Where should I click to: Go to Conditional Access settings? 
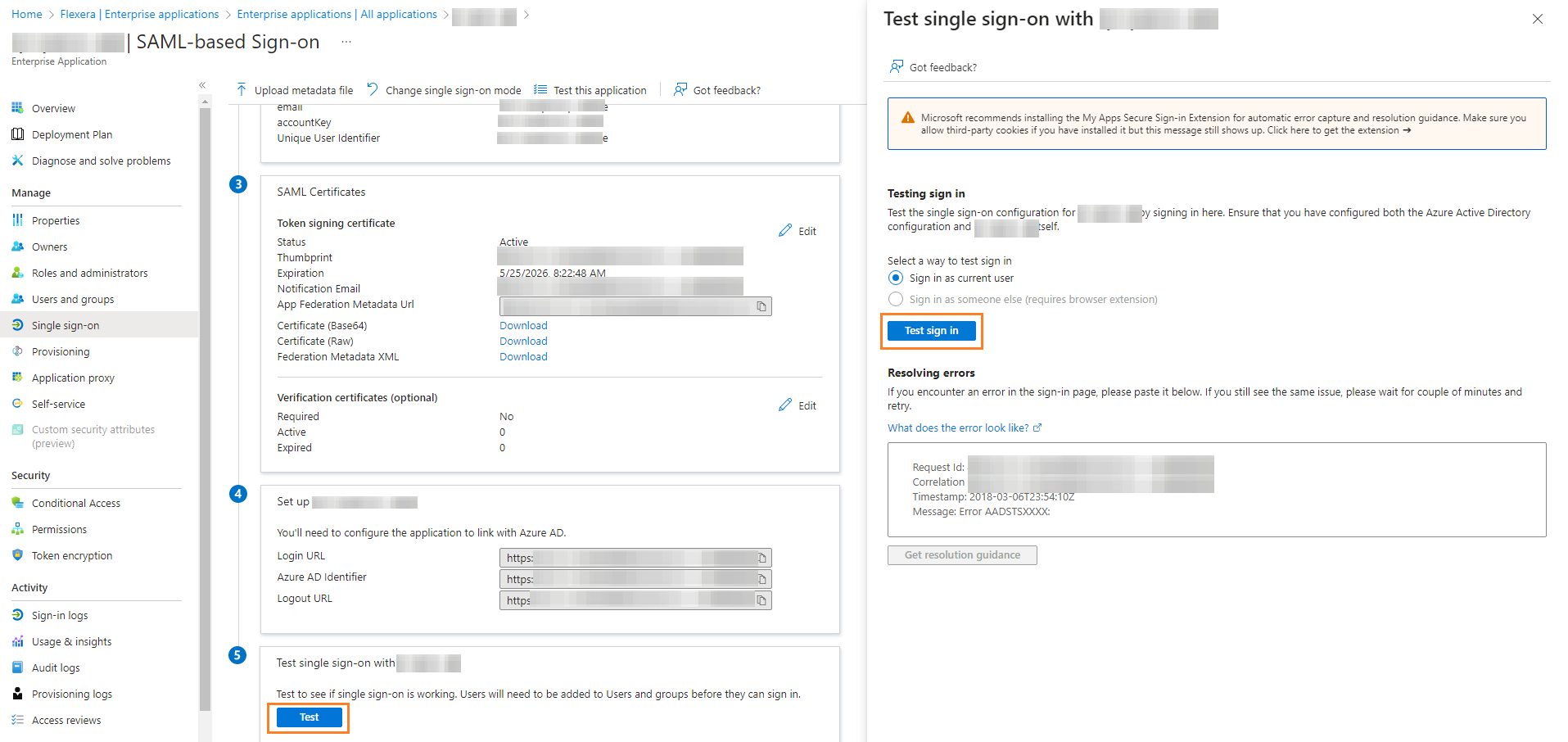coord(75,503)
